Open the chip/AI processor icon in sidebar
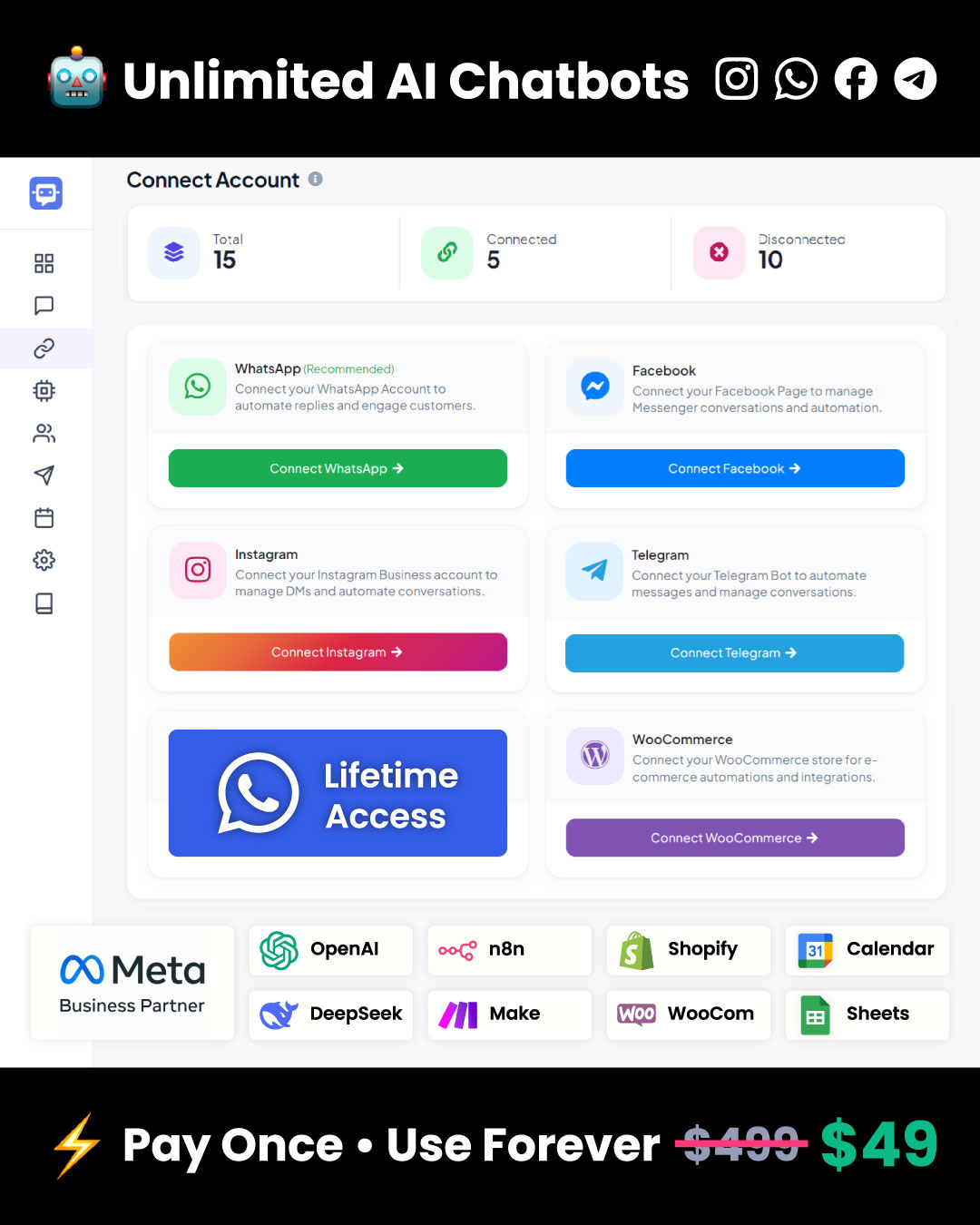 pyautogui.click(x=44, y=391)
